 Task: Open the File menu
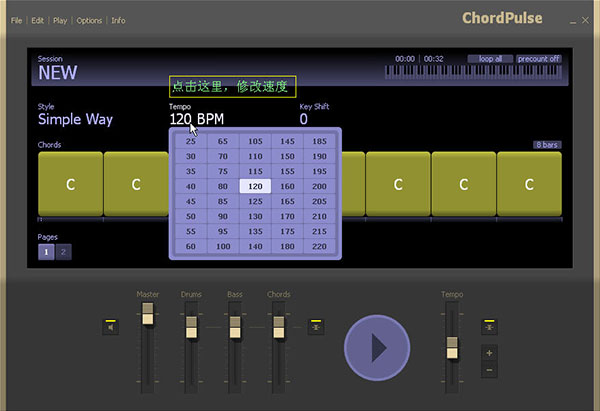[16, 21]
